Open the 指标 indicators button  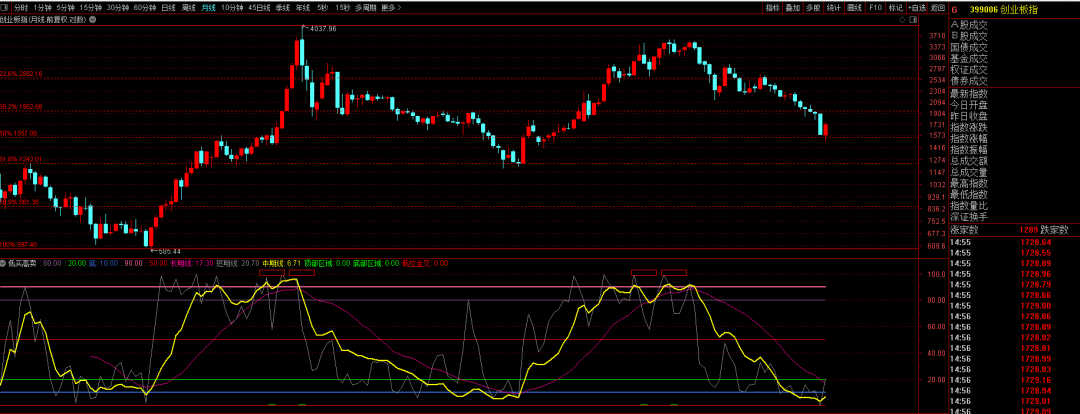tap(772, 7)
